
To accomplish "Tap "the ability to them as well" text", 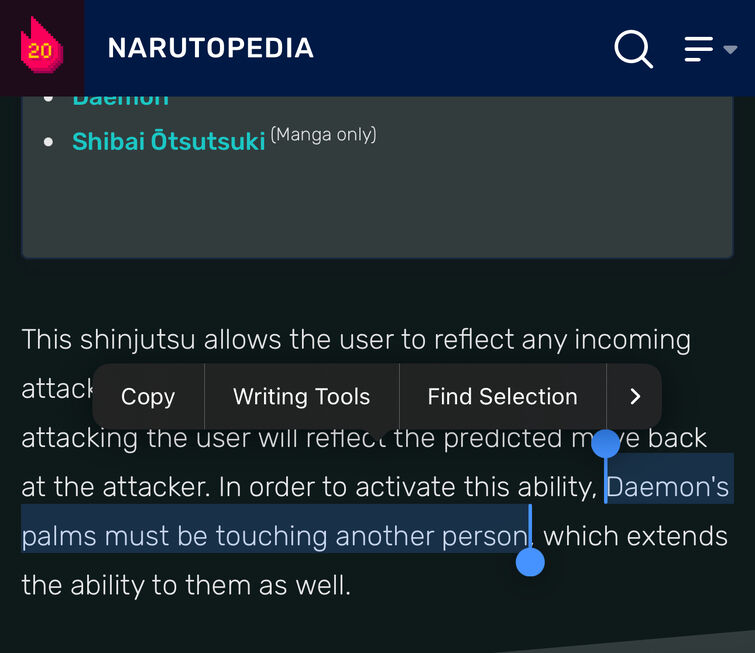I will point(186,586).
